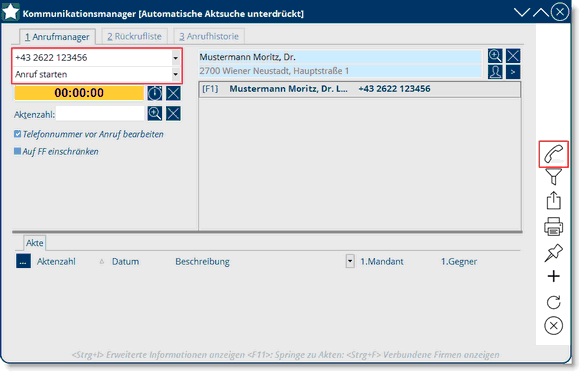Viewport: 581px width, 373px height.
Task: Clear Aktenzahl with X icon beside its magnifier
Action: click(173, 113)
